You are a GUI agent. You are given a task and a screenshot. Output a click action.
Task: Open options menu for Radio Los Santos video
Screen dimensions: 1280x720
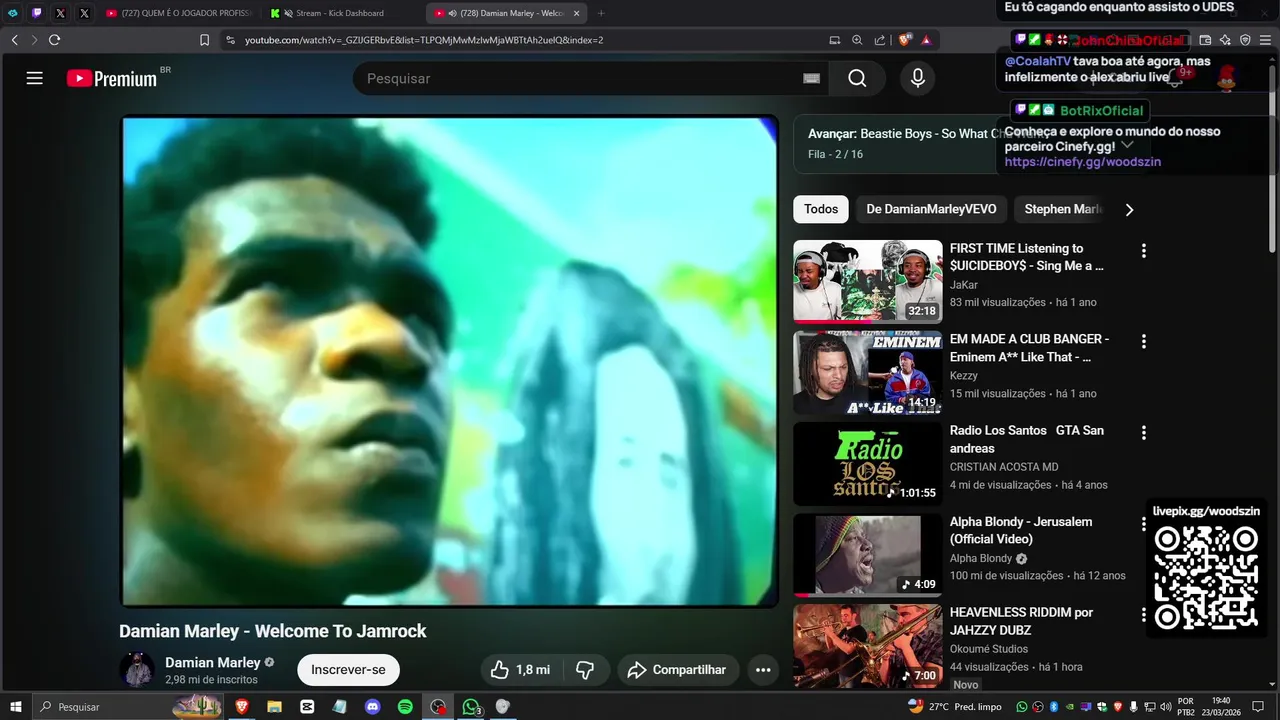click(x=1143, y=432)
